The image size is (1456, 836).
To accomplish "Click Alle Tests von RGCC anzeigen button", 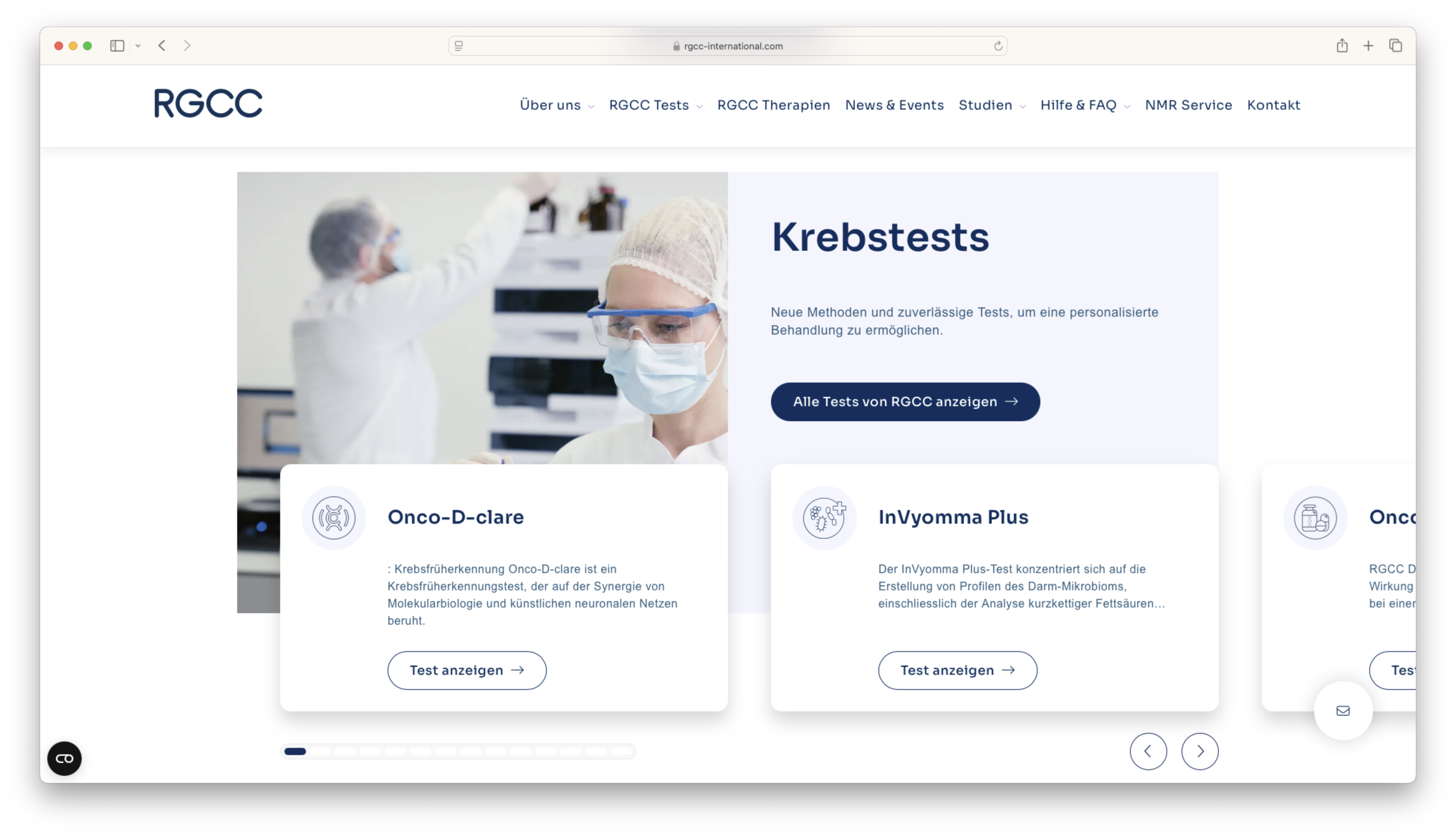I will 905,402.
